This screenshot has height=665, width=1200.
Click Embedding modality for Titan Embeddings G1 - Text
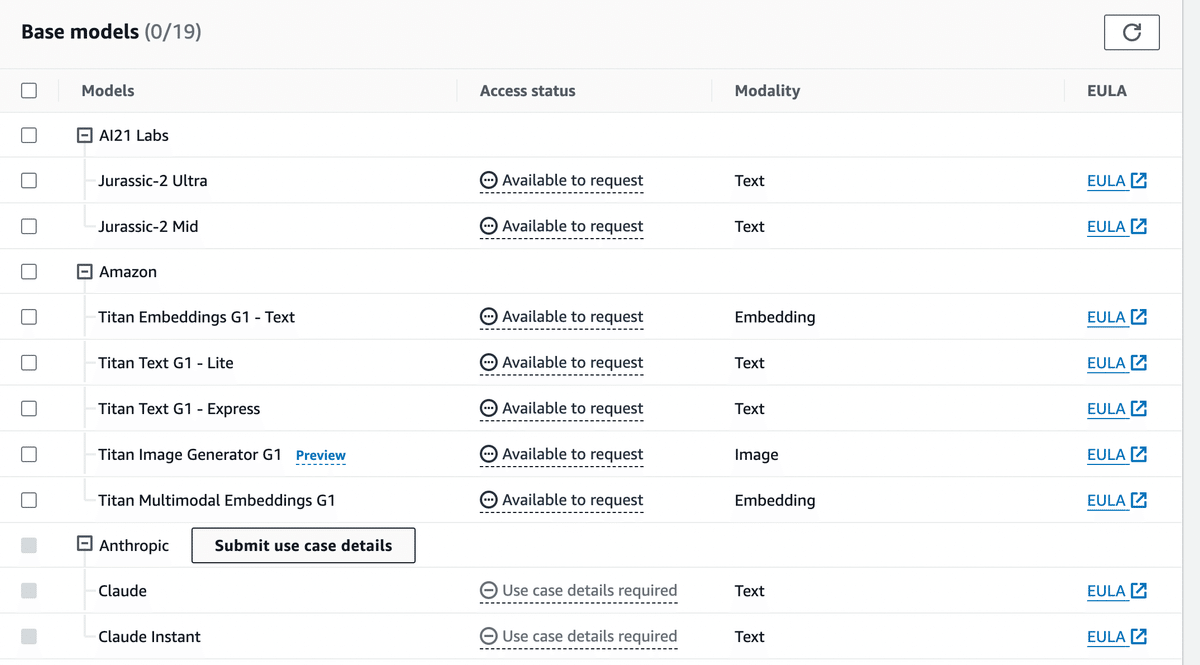[x=775, y=317]
